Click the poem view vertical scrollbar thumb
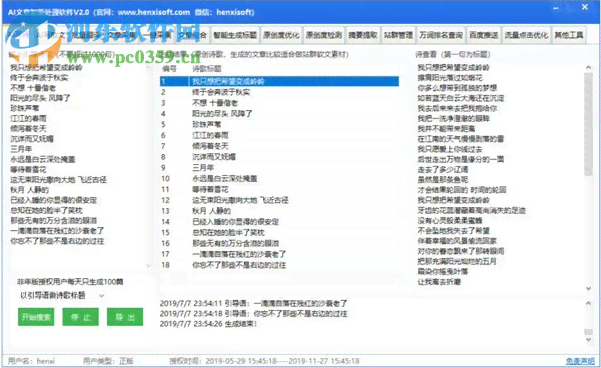This screenshot has height=368, width=601. click(x=588, y=125)
